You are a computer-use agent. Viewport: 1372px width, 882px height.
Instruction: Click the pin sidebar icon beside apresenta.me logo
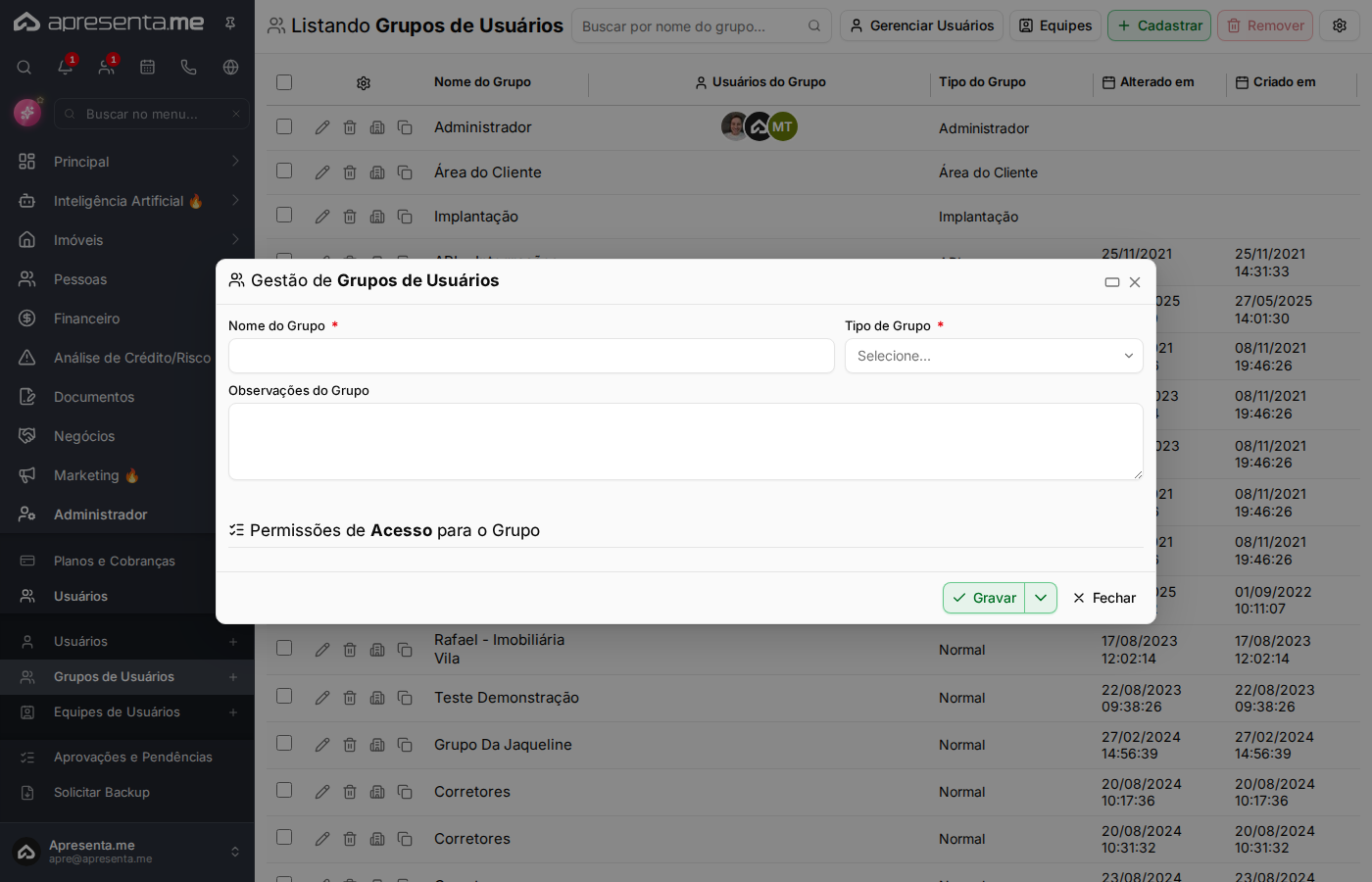pos(230,23)
